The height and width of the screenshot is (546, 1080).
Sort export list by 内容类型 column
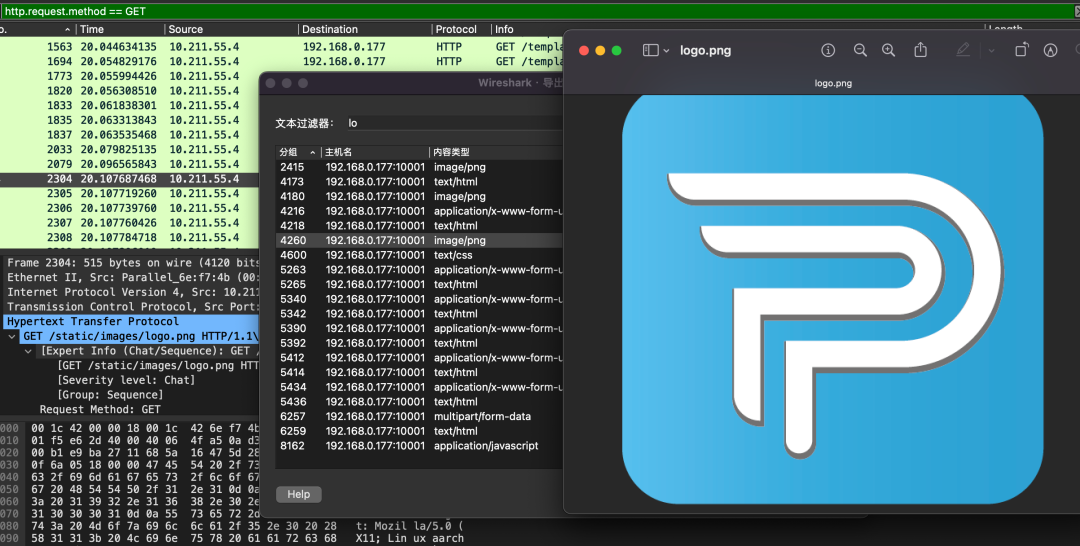coord(496,152)
